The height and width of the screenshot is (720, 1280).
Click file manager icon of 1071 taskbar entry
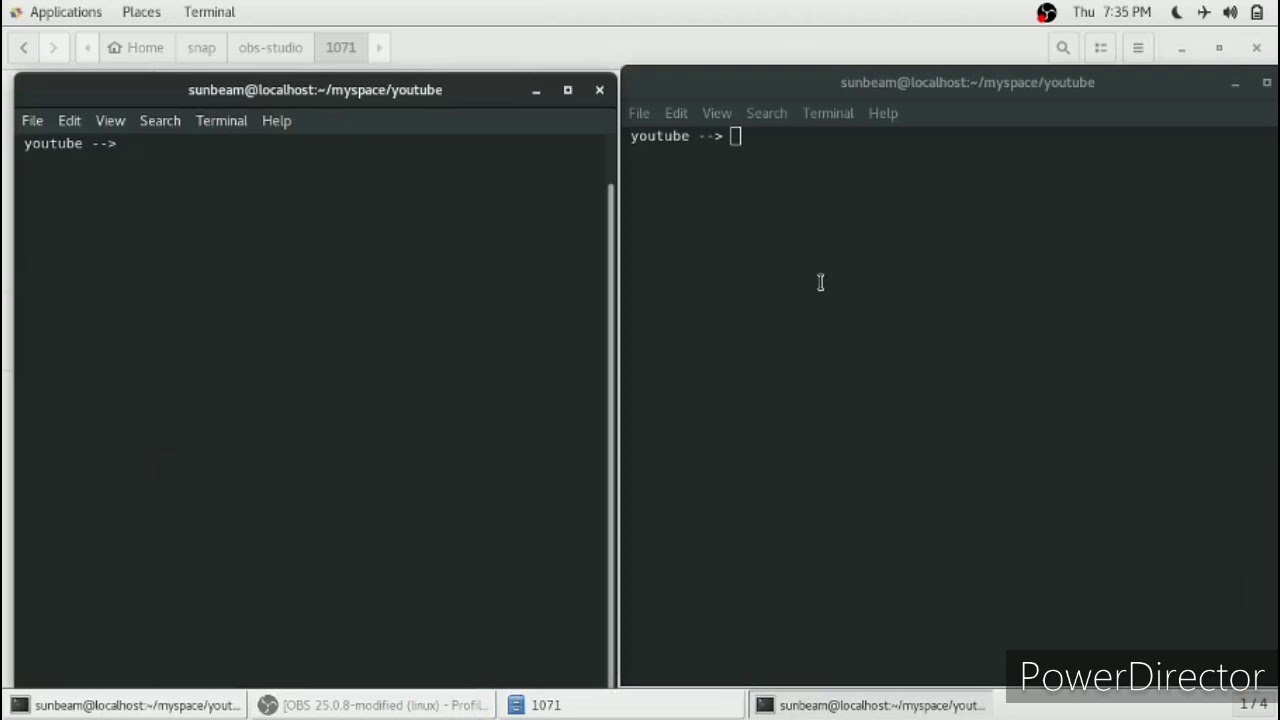[516, 705]
